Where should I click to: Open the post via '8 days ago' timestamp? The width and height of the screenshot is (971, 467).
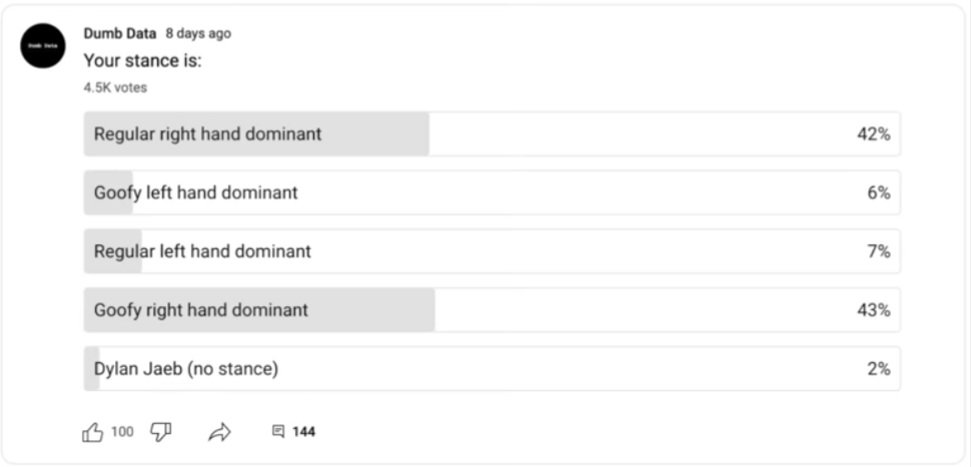198,33
